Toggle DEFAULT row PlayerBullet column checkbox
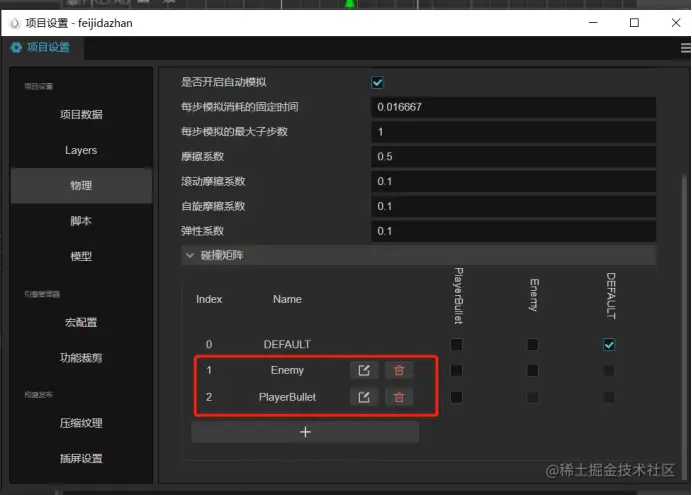The image size is (692, 495). (457, 344)
